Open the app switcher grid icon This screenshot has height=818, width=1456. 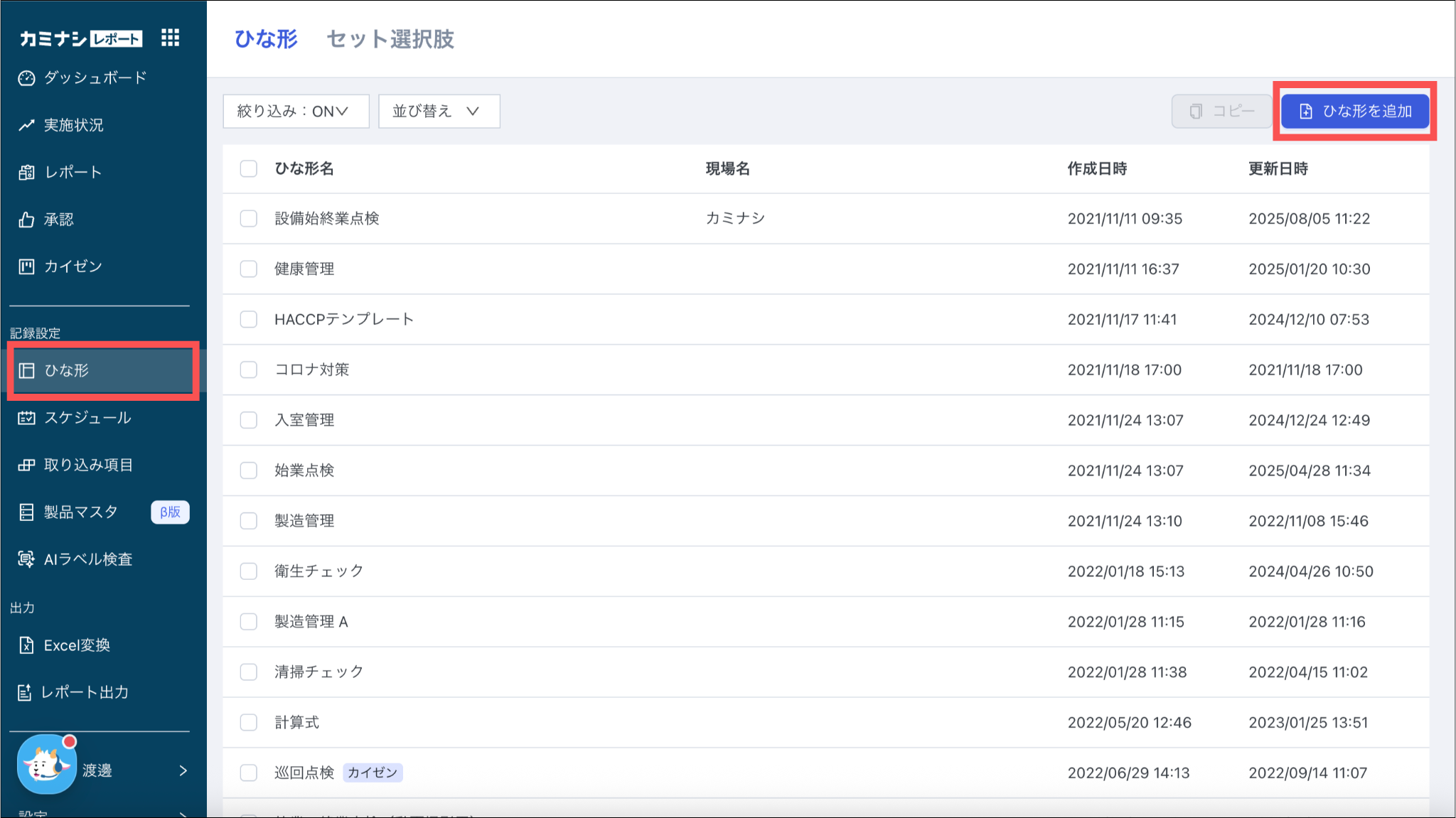click(170, 38)
